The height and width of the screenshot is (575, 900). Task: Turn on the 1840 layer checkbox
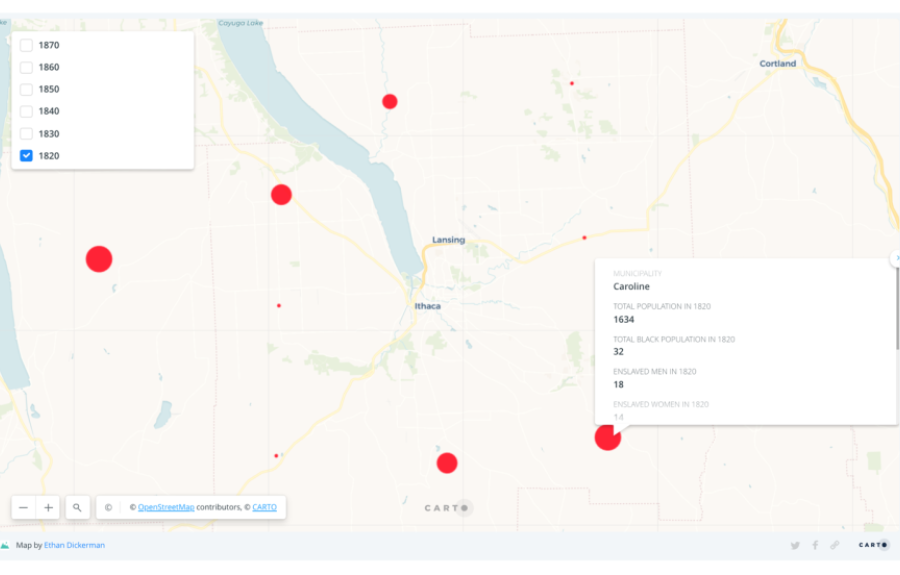(27, 111)
